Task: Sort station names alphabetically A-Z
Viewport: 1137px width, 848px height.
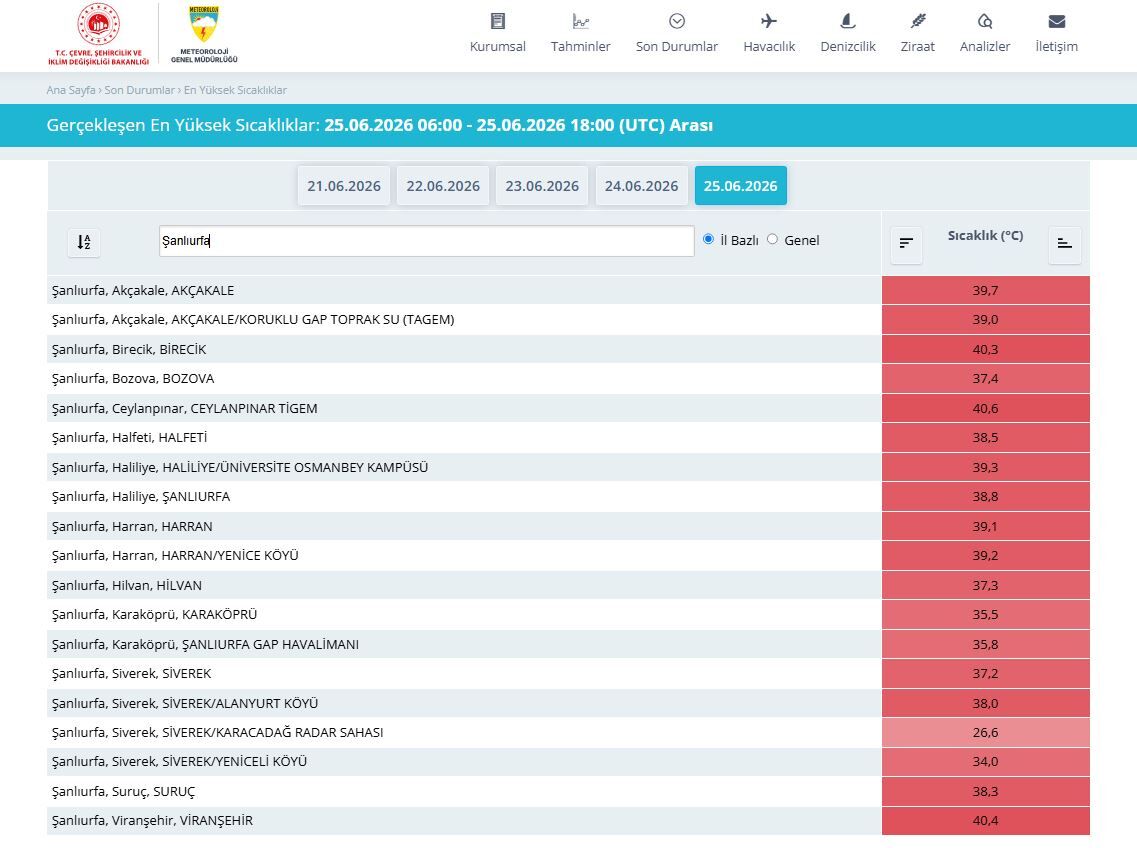Action: [x=84, y=242]
